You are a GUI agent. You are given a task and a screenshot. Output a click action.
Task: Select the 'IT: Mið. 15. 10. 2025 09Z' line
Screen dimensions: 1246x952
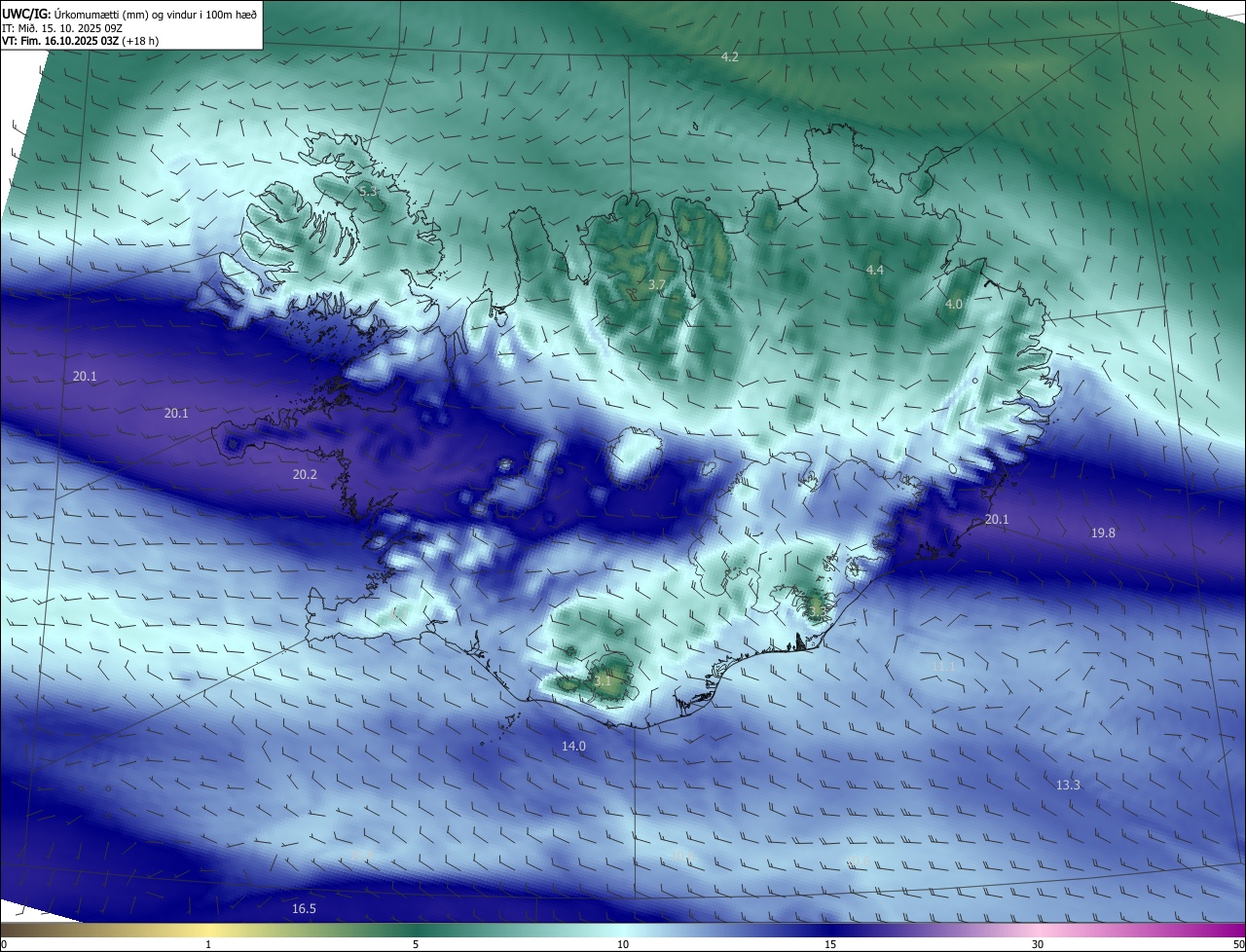61,28
